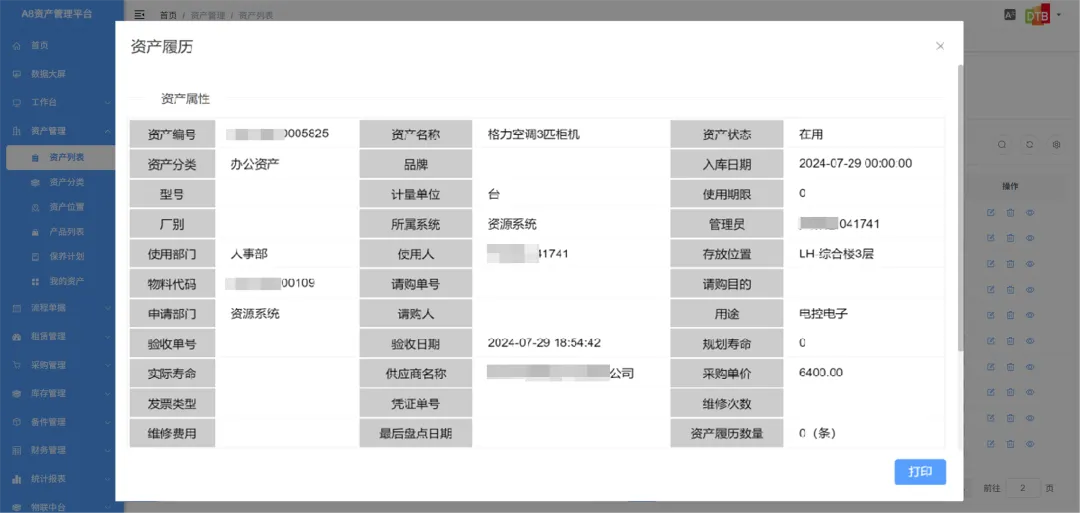
Task: Expand the 库存管理 sidebar menu
Action: [x=57, y=394]
